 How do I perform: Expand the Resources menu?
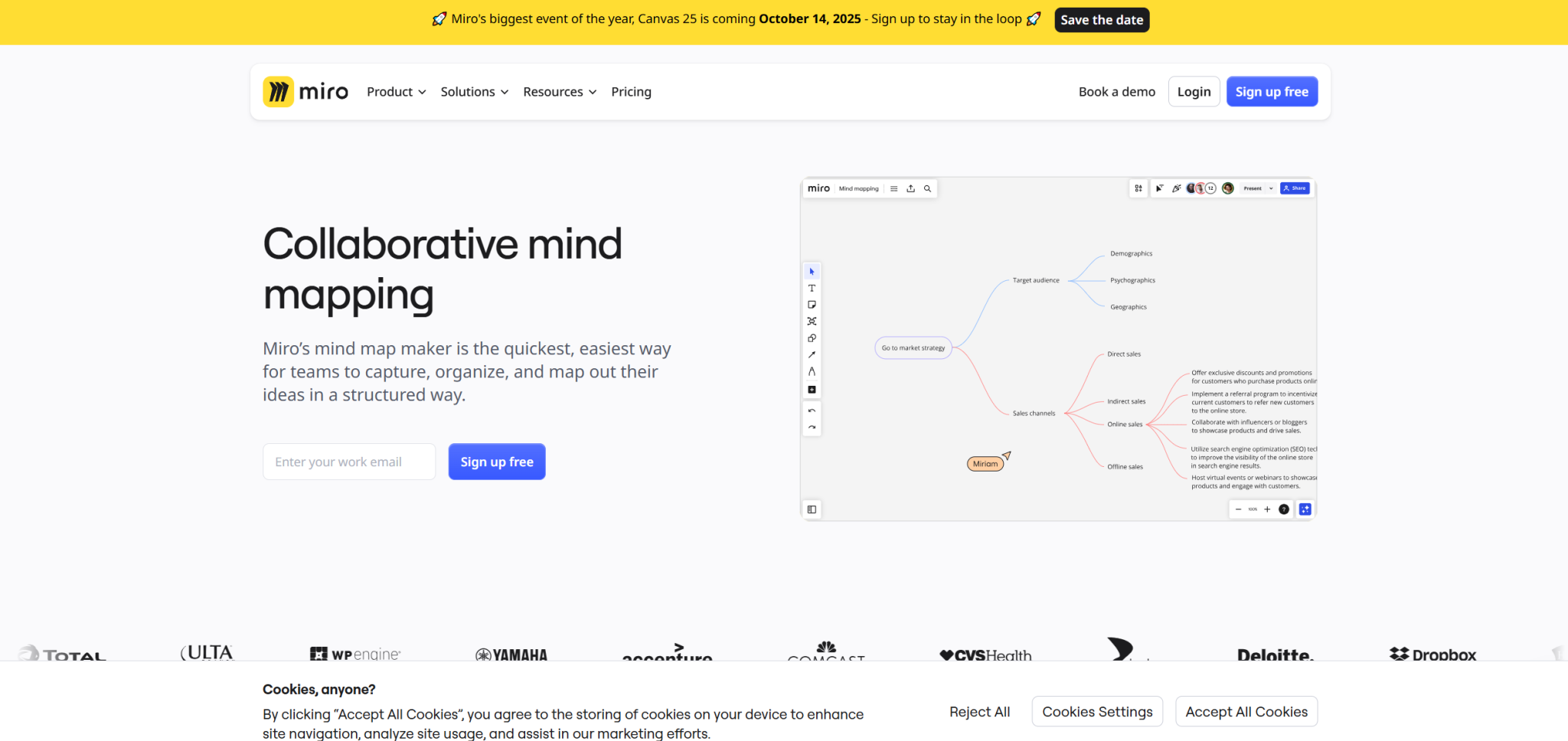coord(560,92)
